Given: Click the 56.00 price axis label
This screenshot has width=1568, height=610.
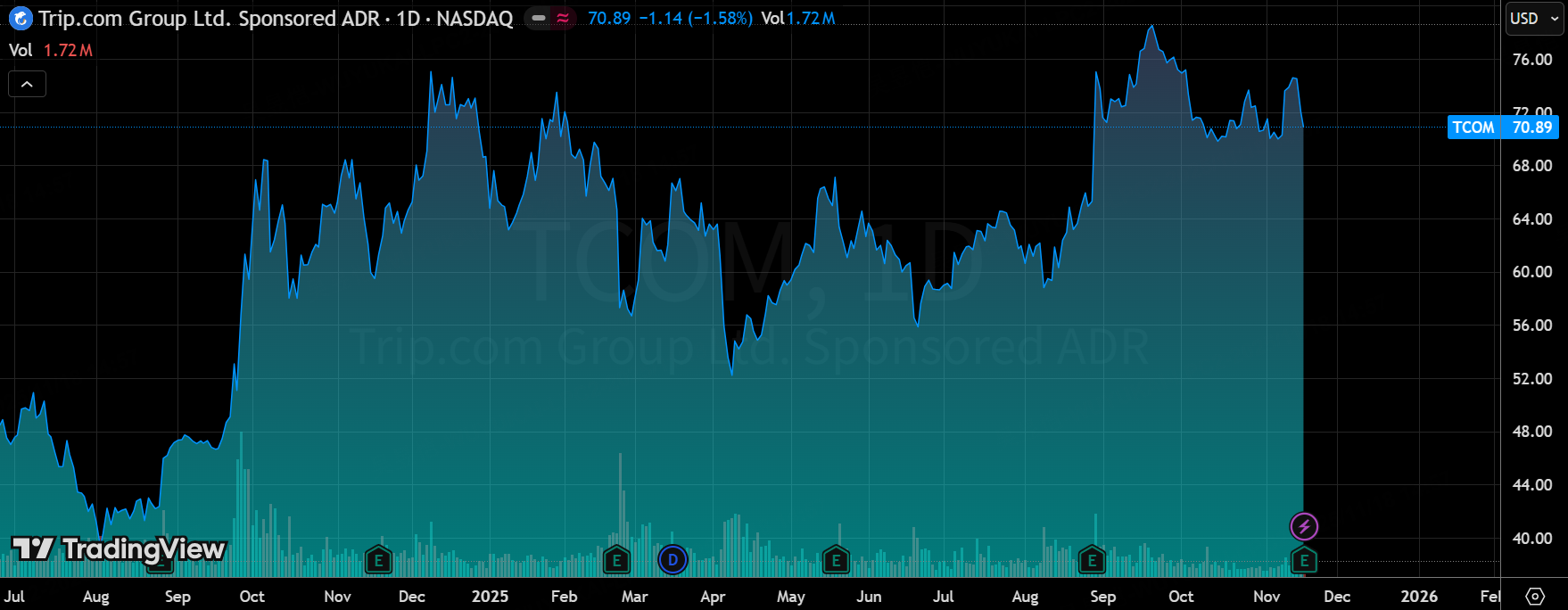Looking at the screenshot, I should 1532,326.
